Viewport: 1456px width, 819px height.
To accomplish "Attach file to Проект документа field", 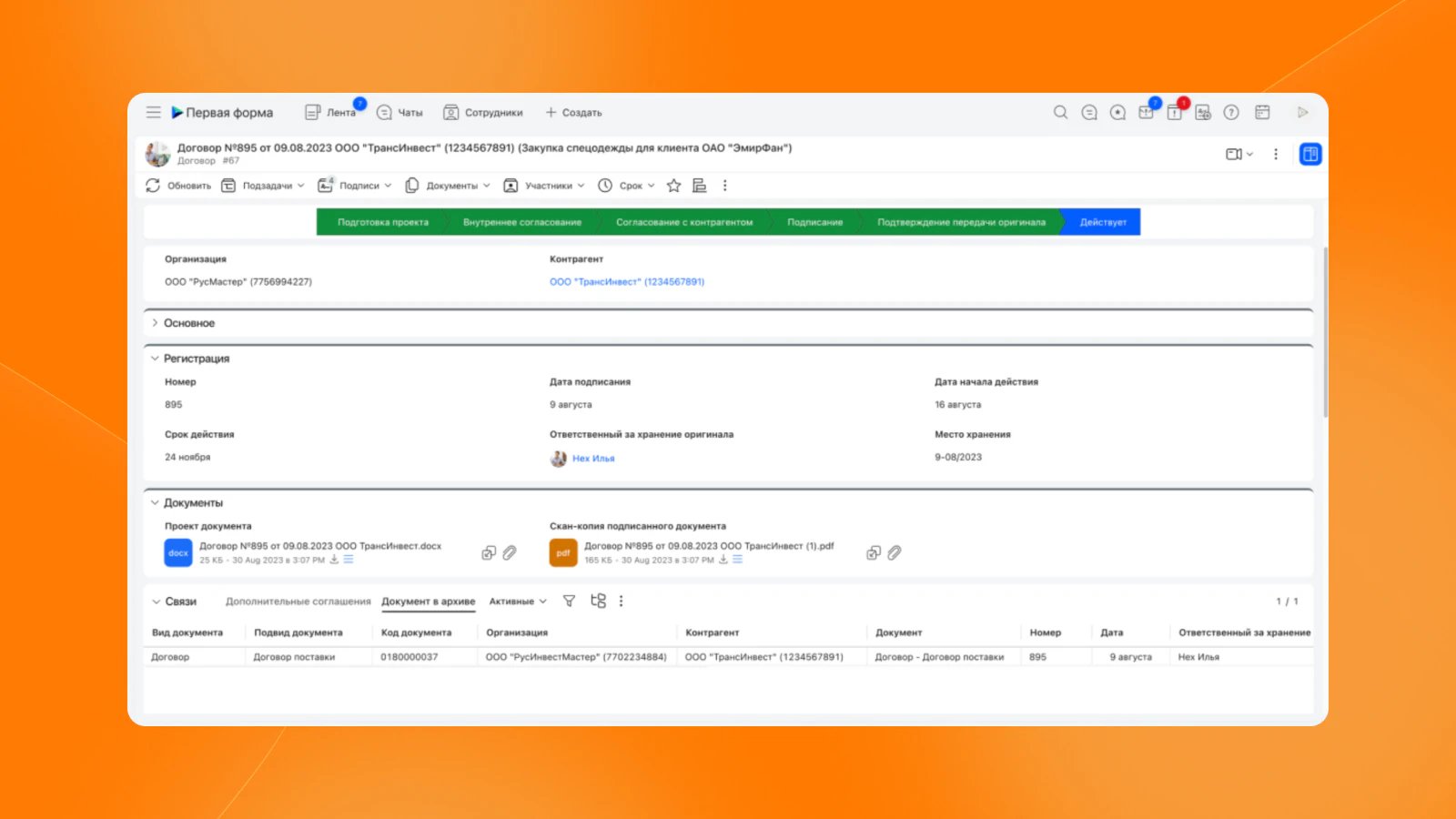I will tap(510, 552).
